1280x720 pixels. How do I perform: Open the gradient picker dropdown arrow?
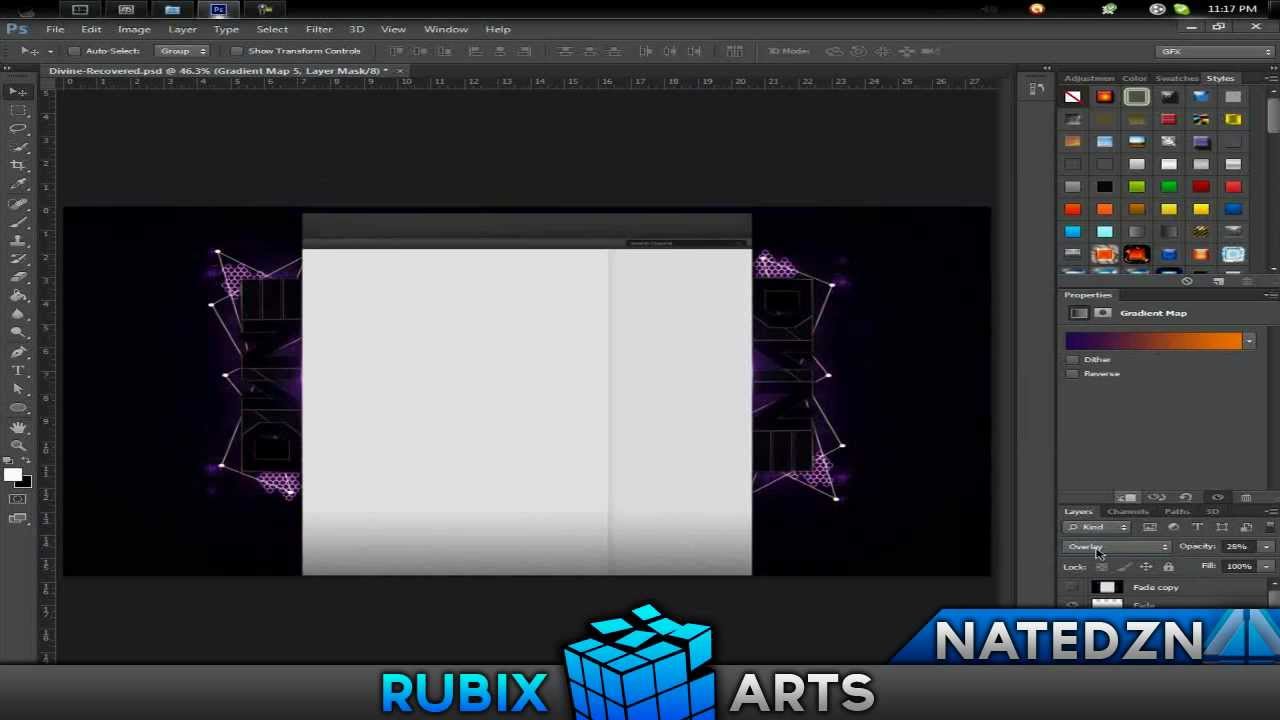1249,342
